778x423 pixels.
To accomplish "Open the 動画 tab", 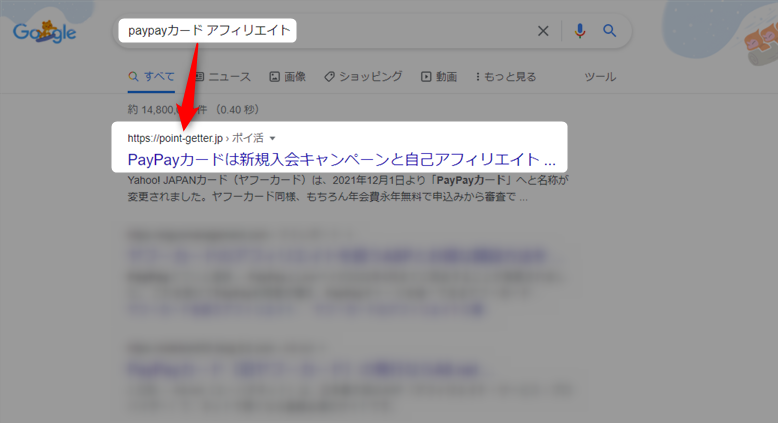I will point(439,77).
